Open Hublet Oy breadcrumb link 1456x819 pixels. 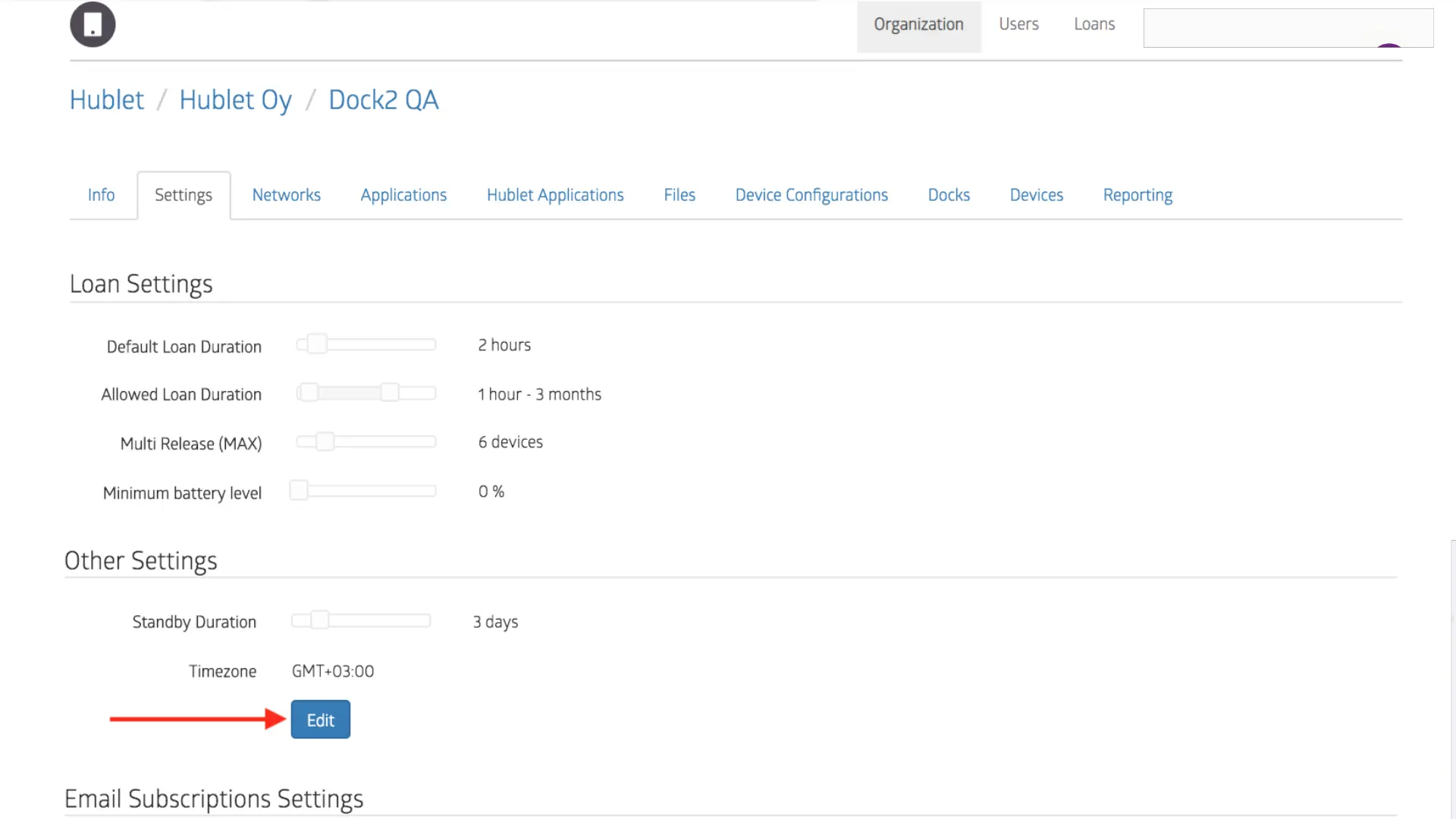click(235, 100)
